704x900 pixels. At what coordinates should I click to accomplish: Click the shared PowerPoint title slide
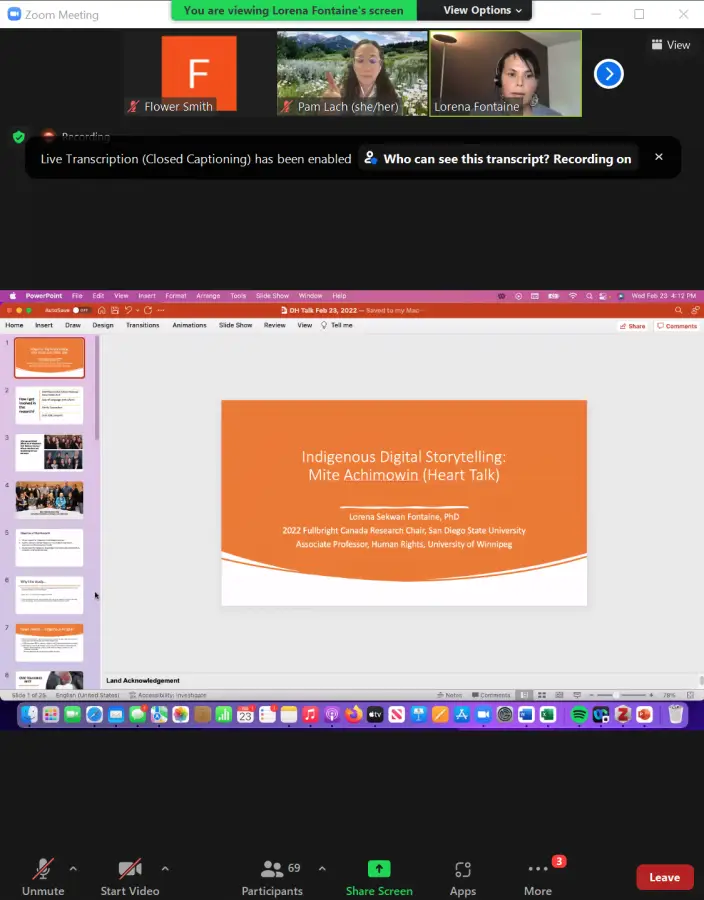404,502
